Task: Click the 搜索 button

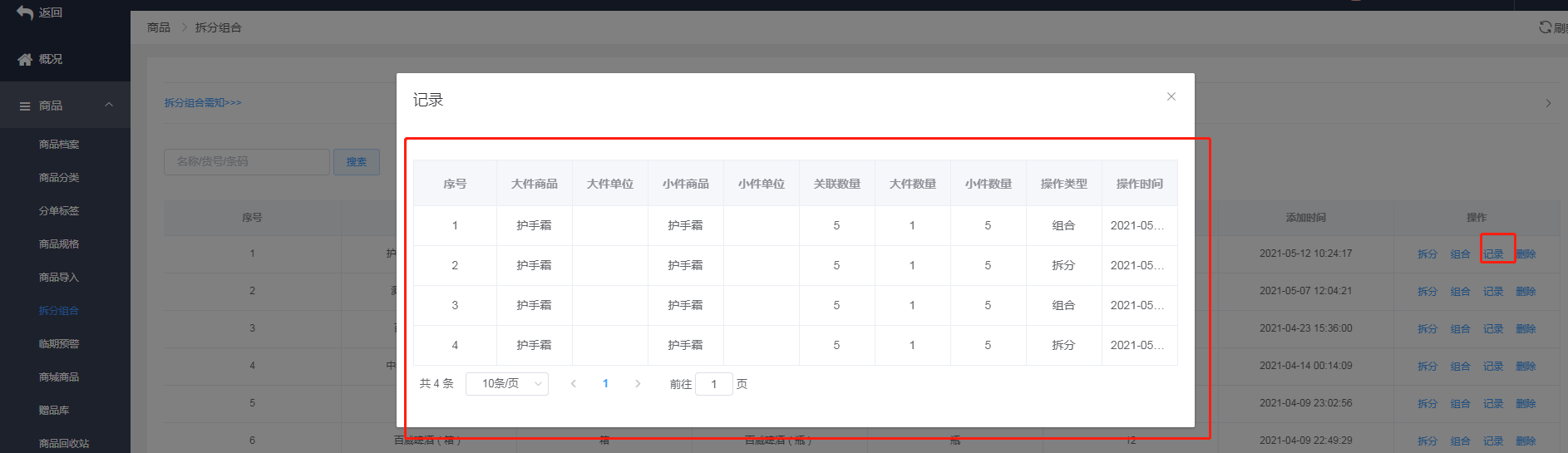Action: [357, 162]
